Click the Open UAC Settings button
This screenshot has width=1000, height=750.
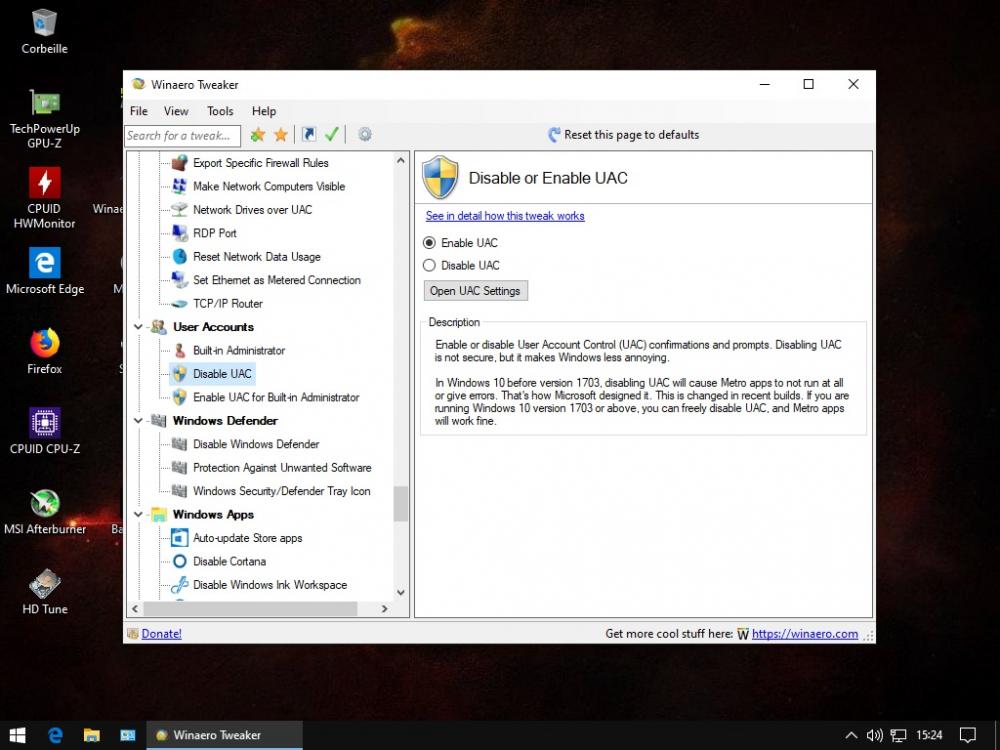pyautogui.click(x=475, y=291)
